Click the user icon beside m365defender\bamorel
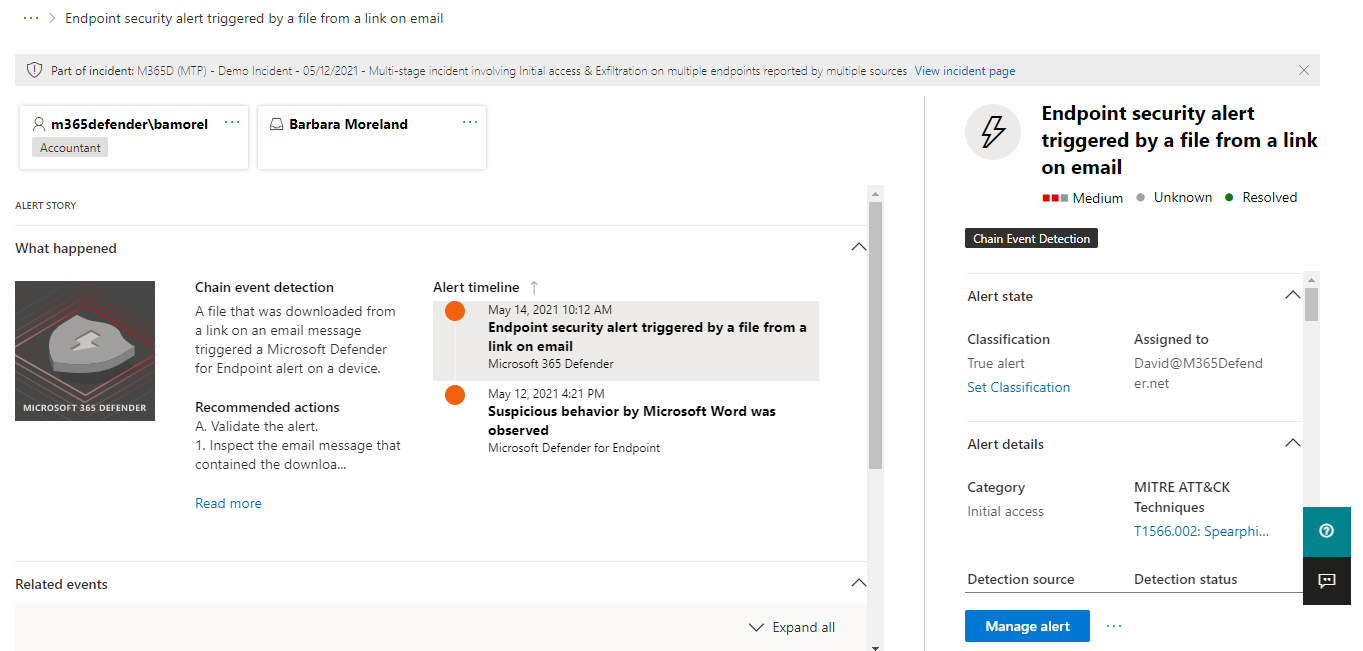 tap(39, 124)
